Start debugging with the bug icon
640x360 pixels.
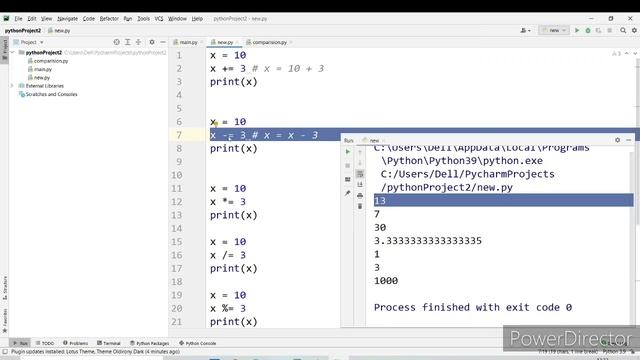tap(588, 30)
